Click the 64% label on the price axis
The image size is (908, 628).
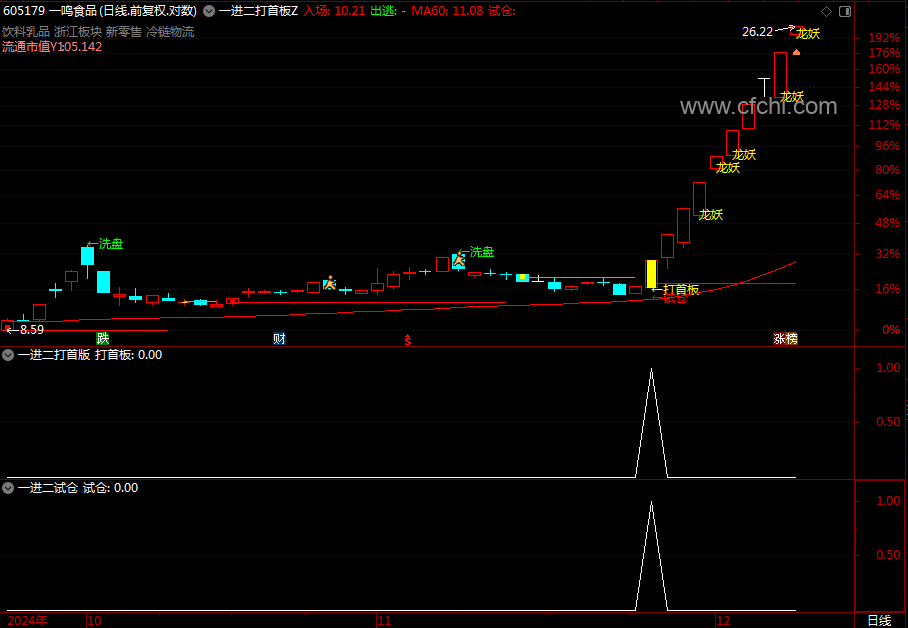[x=888, y=195]
